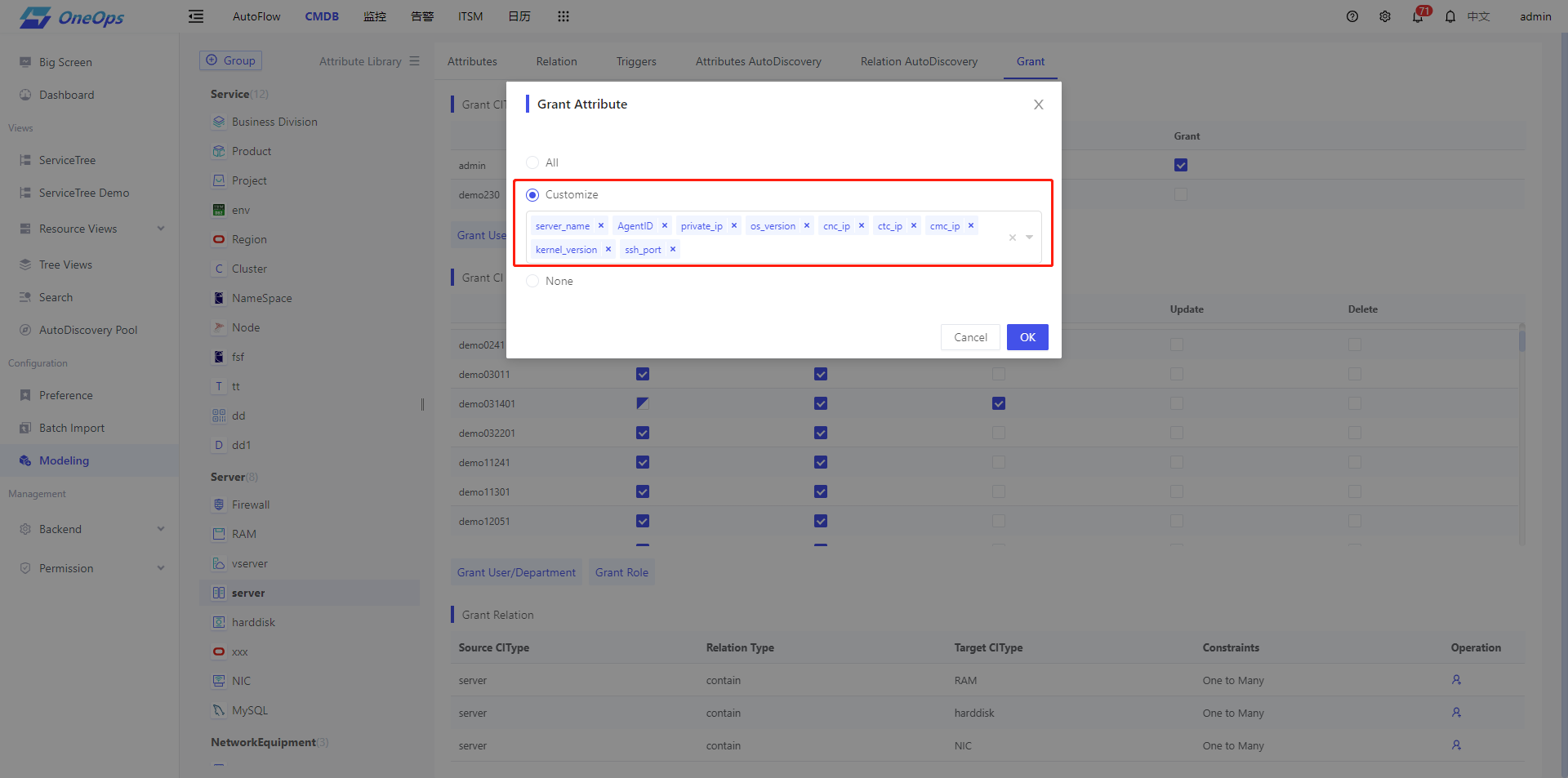Open the Triggers tab
The image size is (1568, 778).
coord(636,61)
